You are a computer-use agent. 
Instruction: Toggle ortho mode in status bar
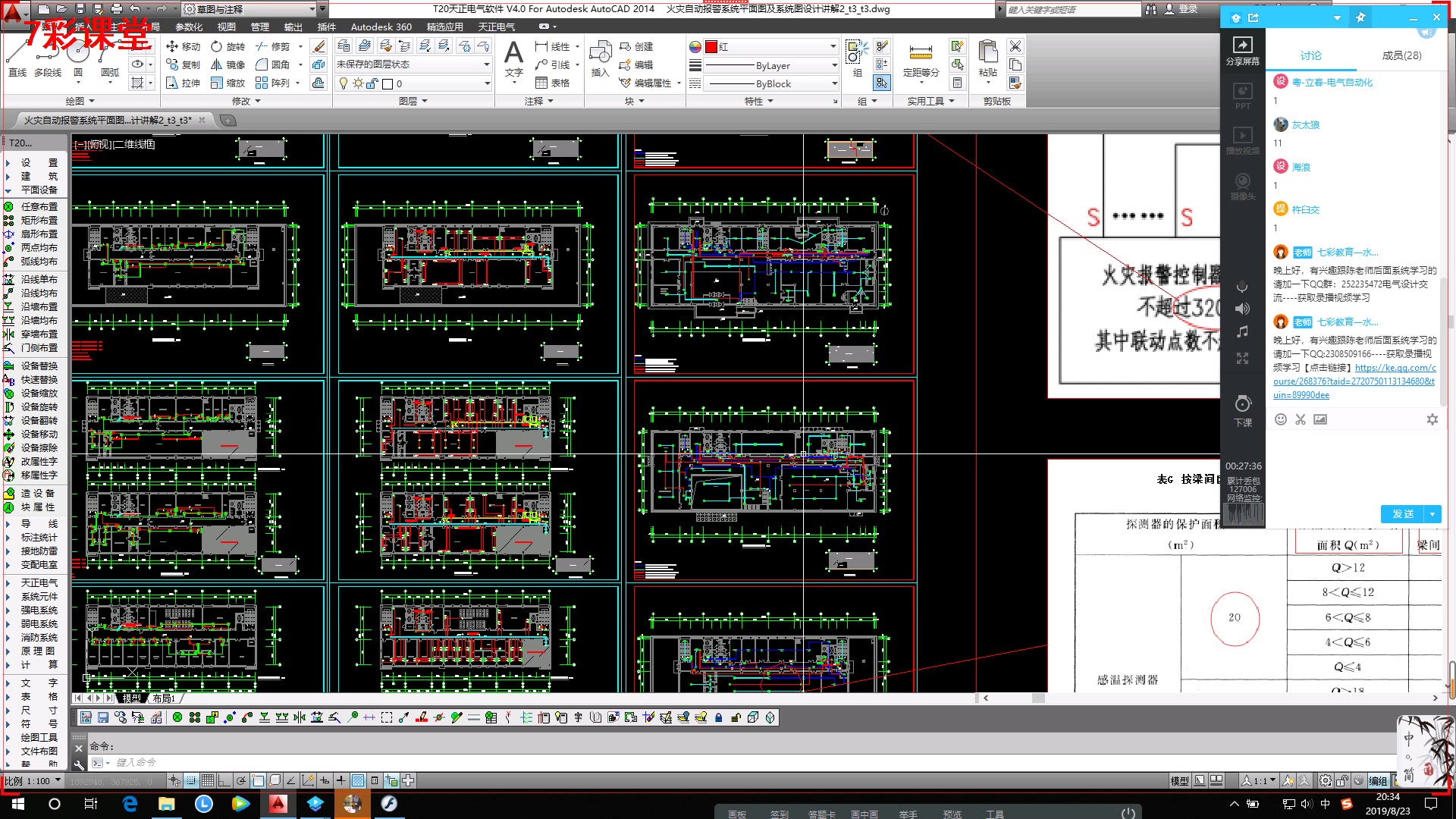(x=224, y=780)
